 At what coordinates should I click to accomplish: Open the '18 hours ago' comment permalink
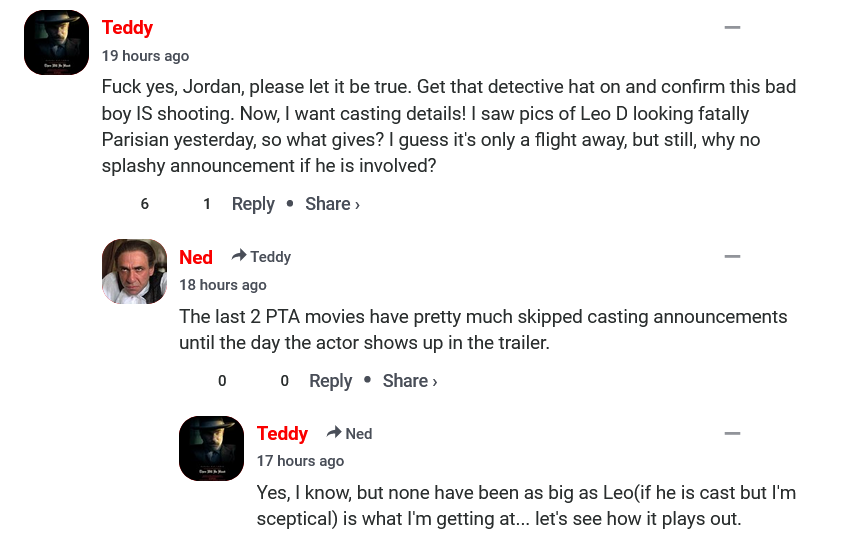click(x=222, y=285)
